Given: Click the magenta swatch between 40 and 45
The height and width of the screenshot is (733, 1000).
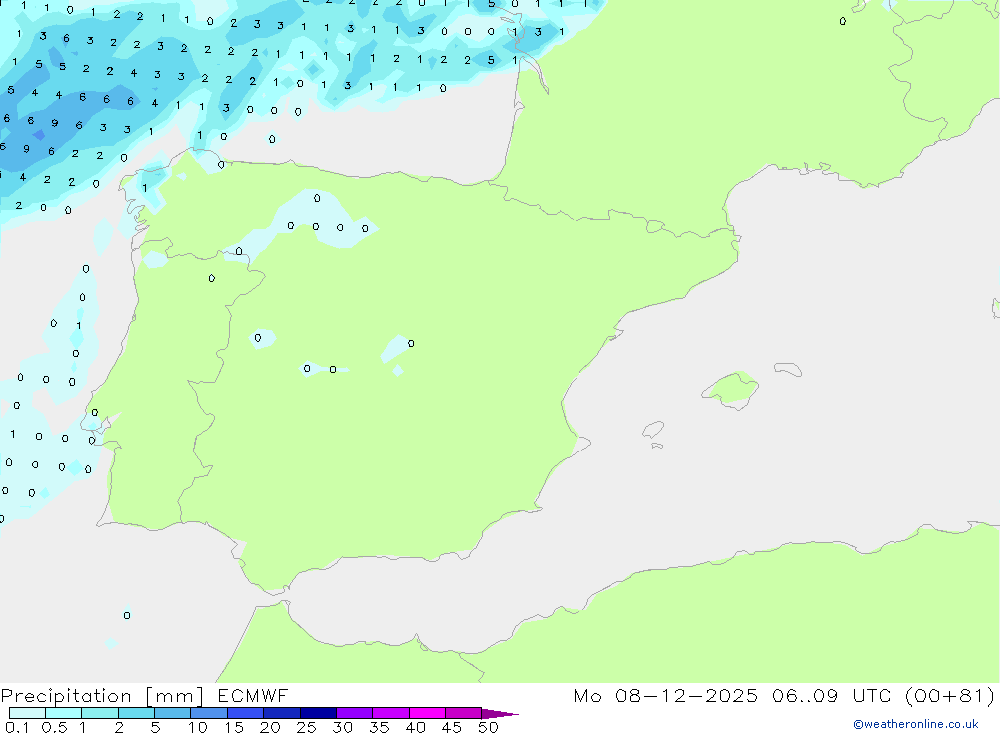Looking at the screenshot, I should [x=427, y=713].
